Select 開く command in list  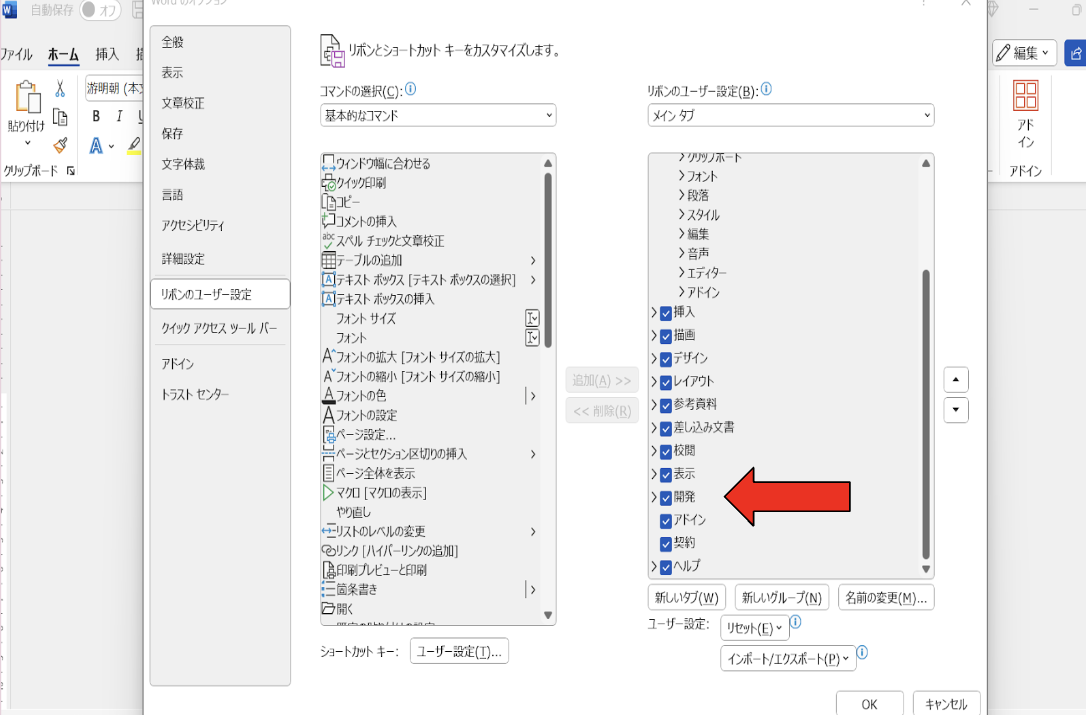pos(338,609)
